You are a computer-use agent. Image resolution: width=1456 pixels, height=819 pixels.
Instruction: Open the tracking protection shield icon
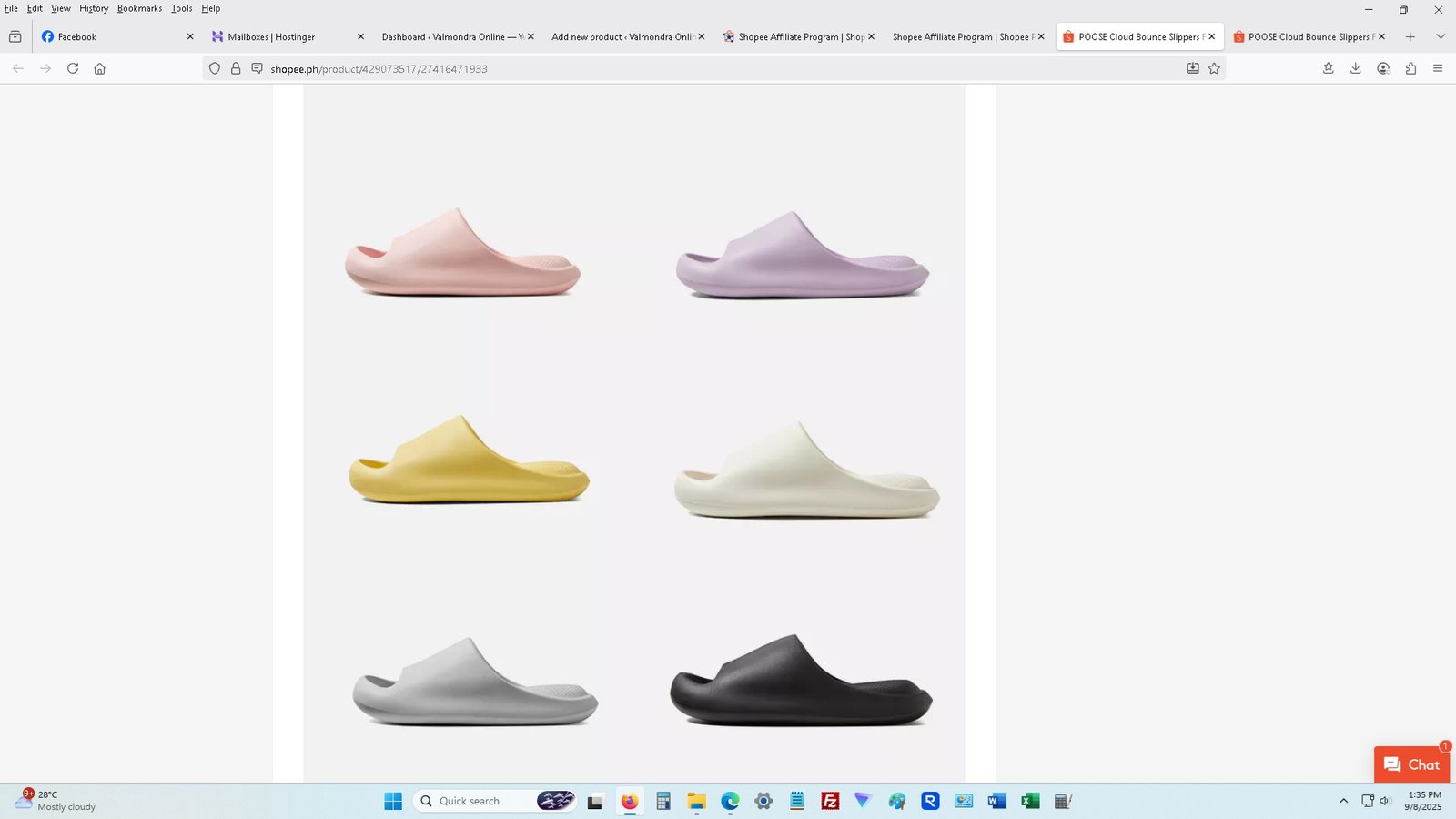pos(215,68)
